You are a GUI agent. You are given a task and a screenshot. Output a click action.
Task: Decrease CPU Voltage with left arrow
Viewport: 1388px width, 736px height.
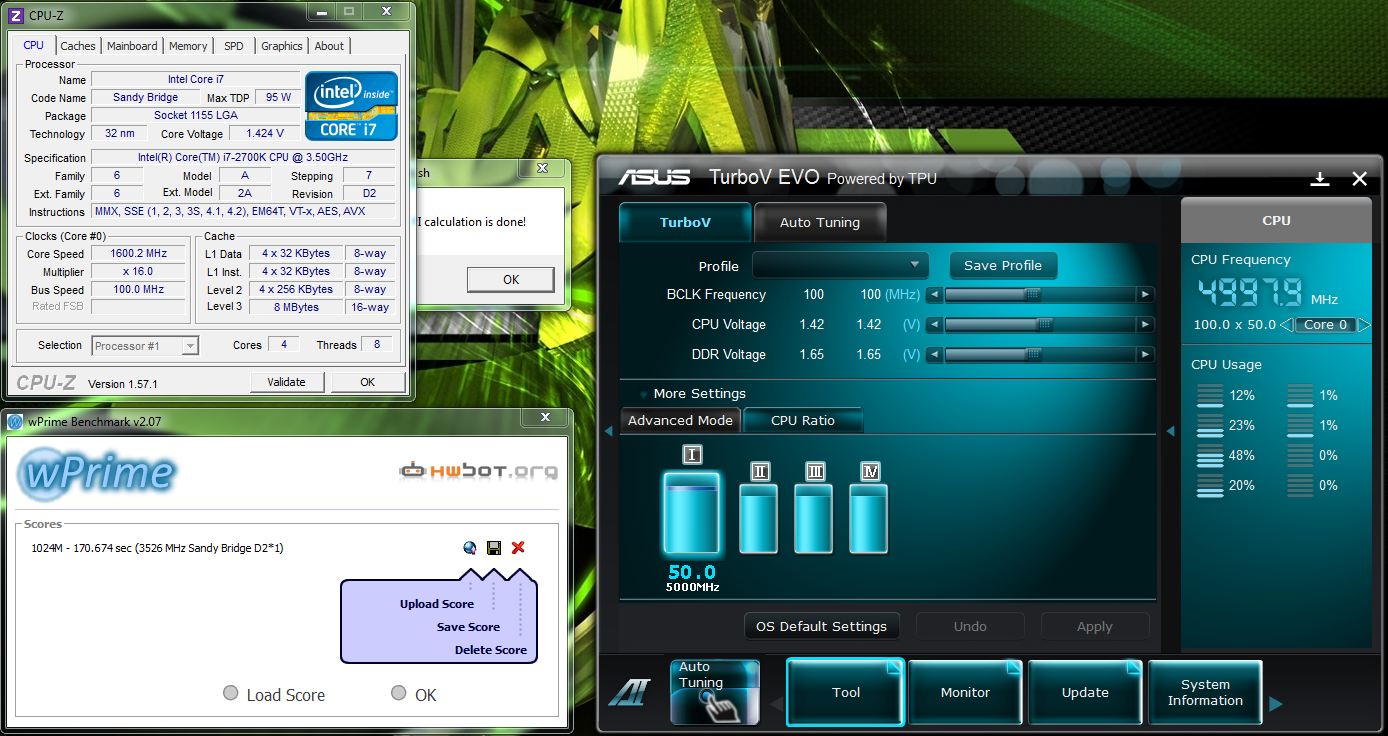click(934, 324)
